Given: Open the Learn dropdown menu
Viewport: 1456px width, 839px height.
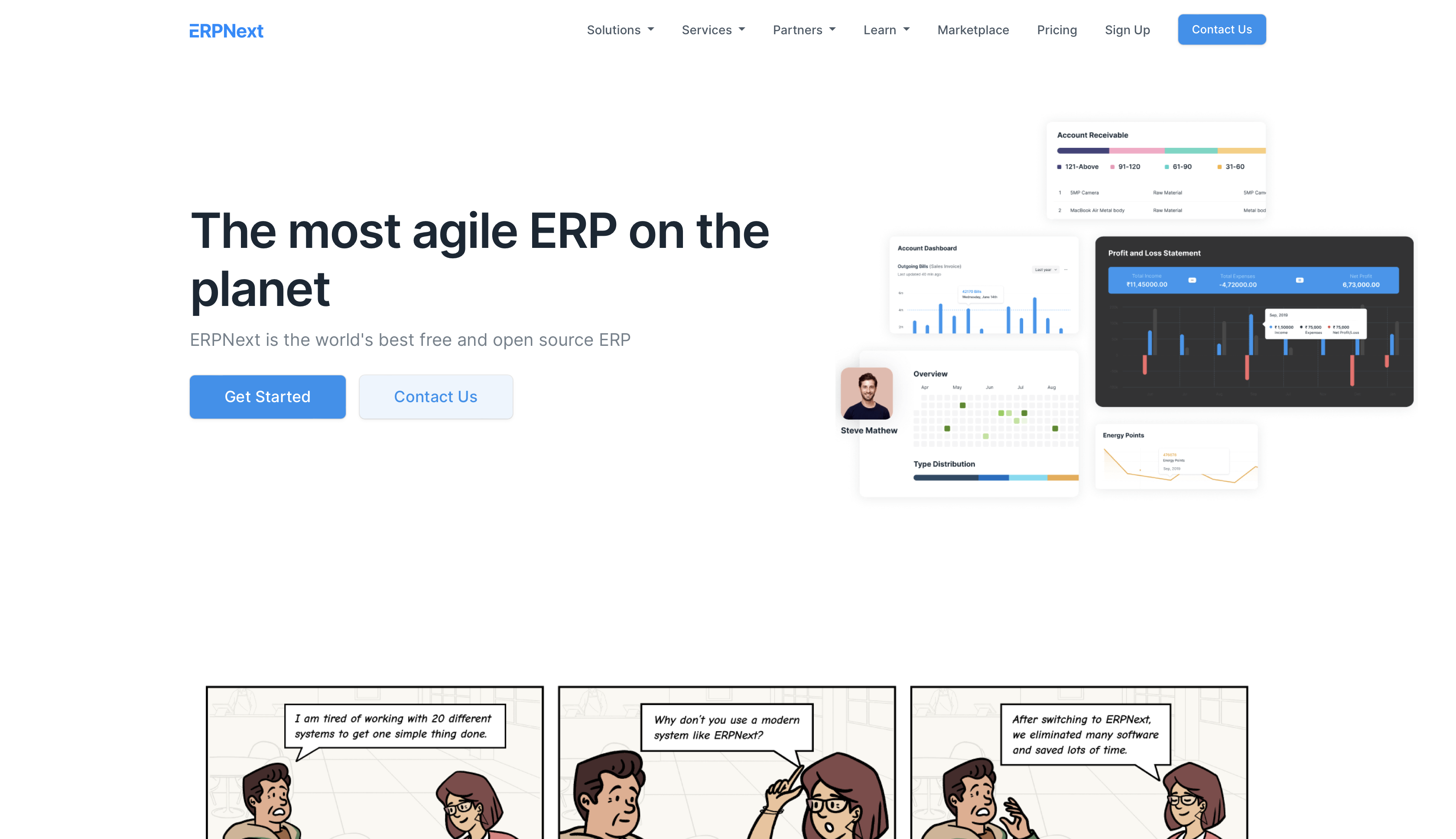Looking at the screenshot, I should pos(883,29).
